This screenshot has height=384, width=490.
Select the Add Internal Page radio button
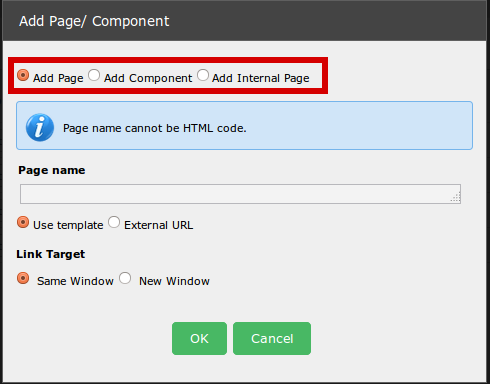(x=203, y=75)
